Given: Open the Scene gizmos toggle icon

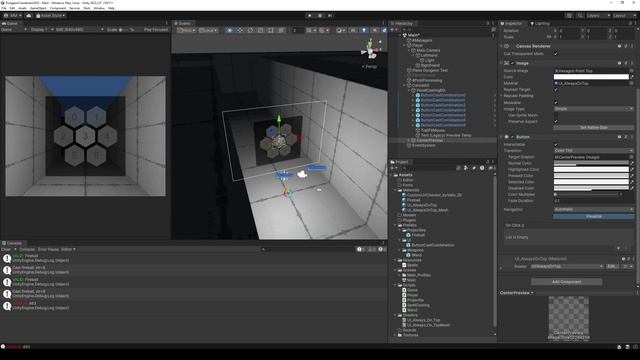Looking at the screenshot, I should click(384, 30).
